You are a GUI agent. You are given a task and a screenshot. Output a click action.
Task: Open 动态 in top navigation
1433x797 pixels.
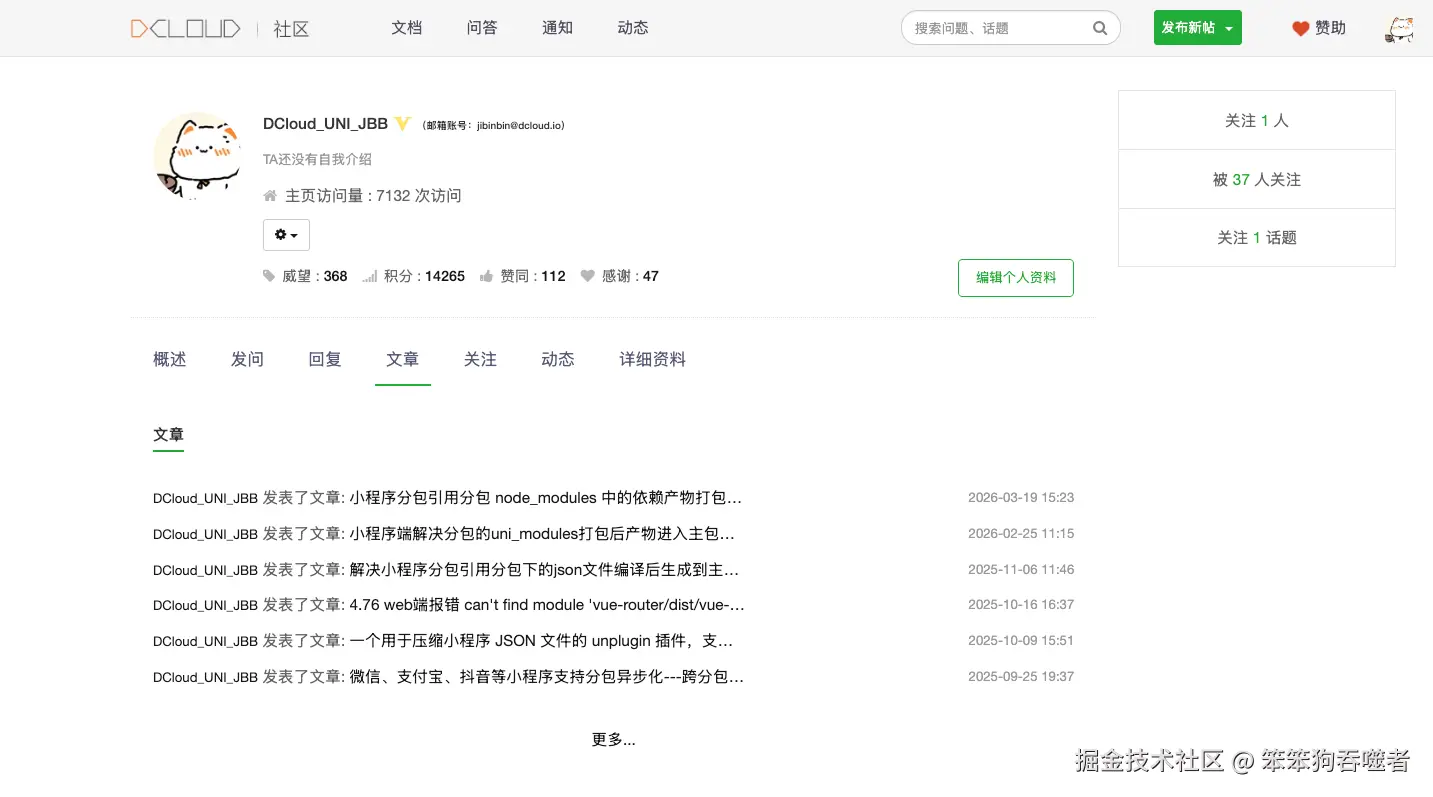point(633,28)
